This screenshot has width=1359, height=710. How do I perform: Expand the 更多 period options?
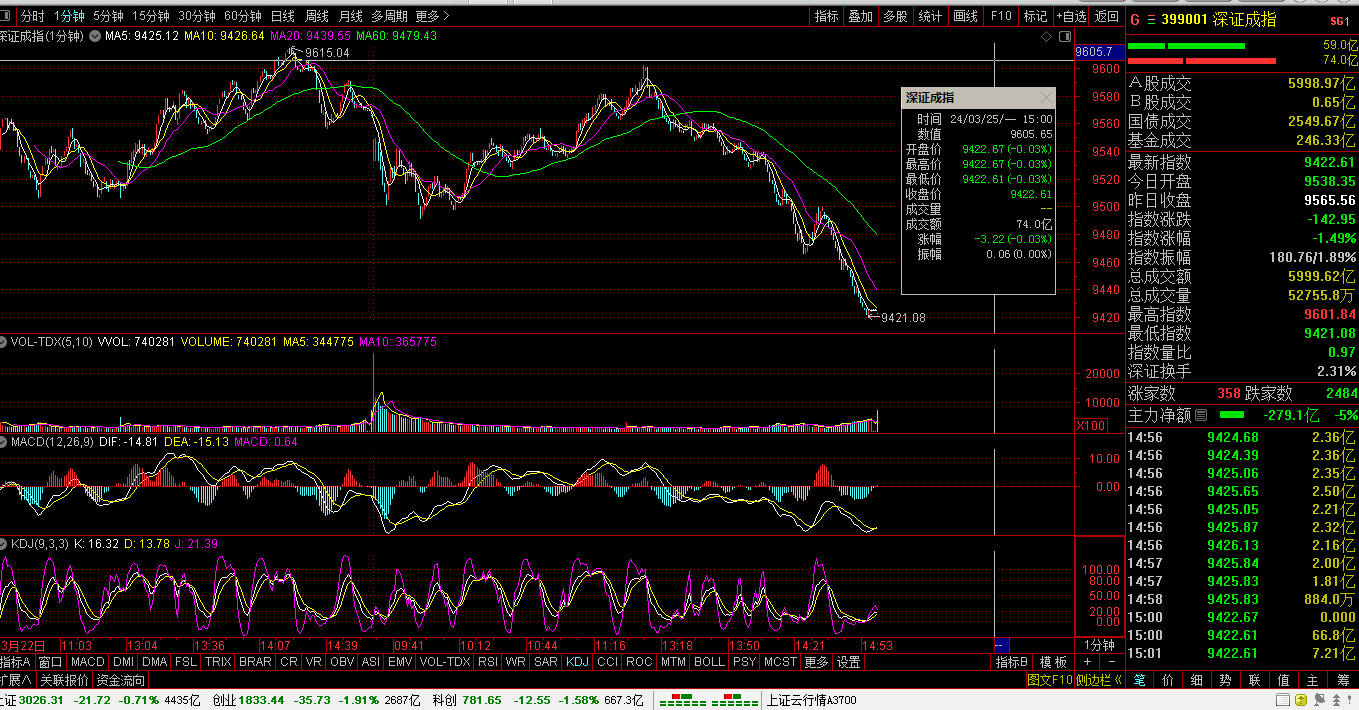[x=432, y=16]
